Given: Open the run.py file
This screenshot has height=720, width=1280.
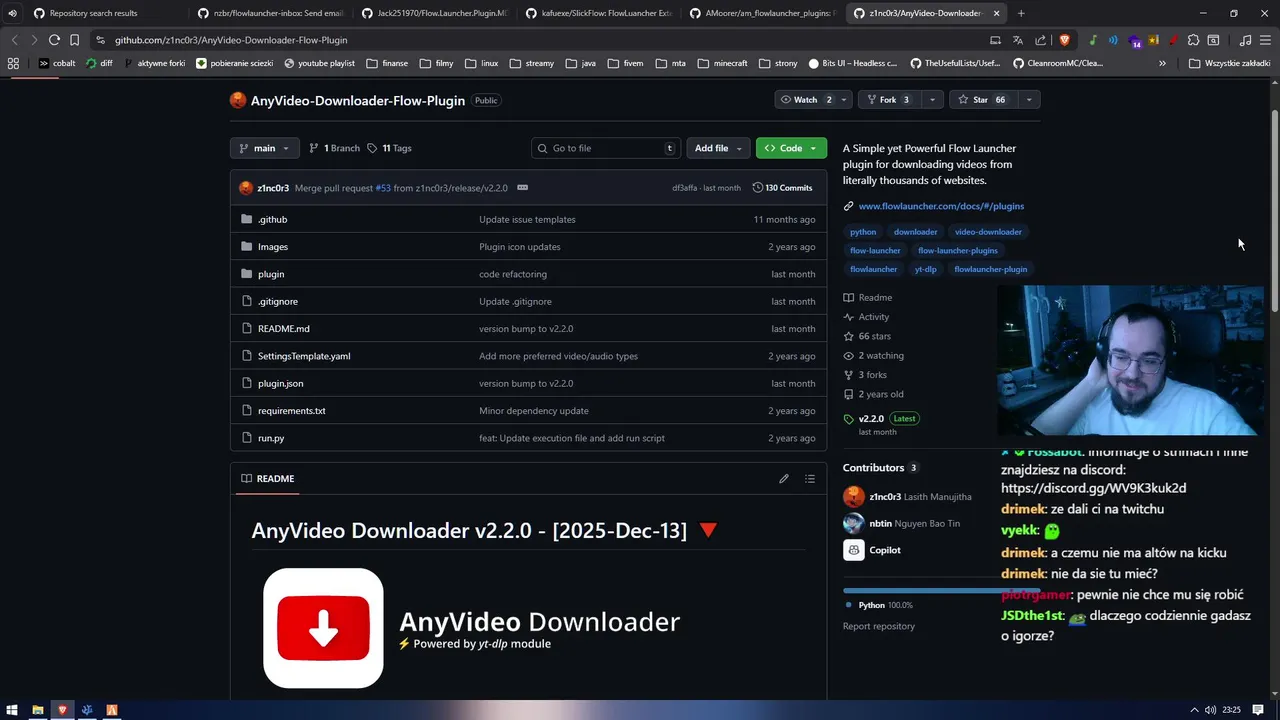Looking at the screenshot, I should pyautogui.click(x=271, y=438).
